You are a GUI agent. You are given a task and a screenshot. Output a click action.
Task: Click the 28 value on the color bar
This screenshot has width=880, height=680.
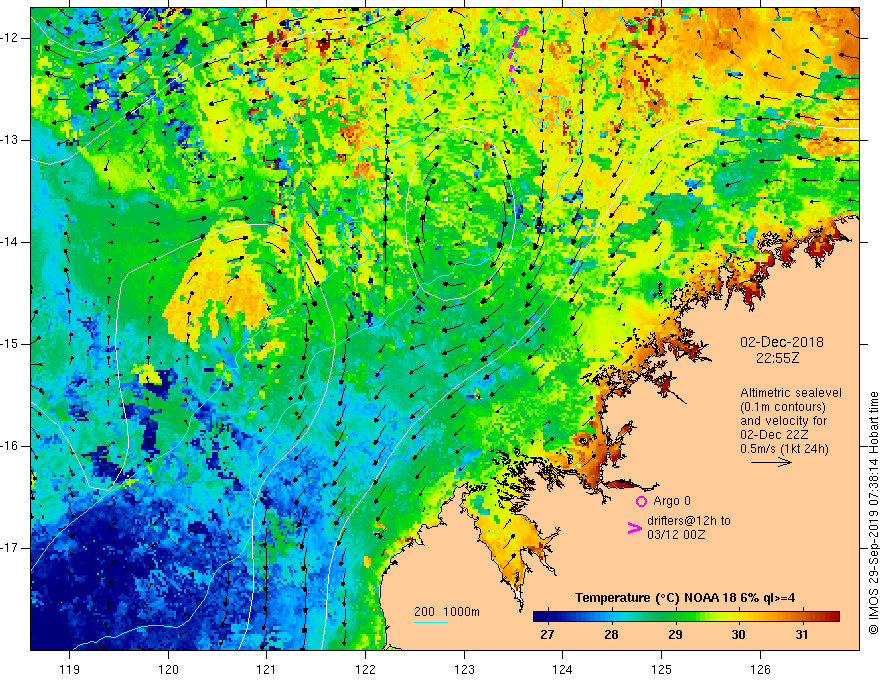click(611, 635)
